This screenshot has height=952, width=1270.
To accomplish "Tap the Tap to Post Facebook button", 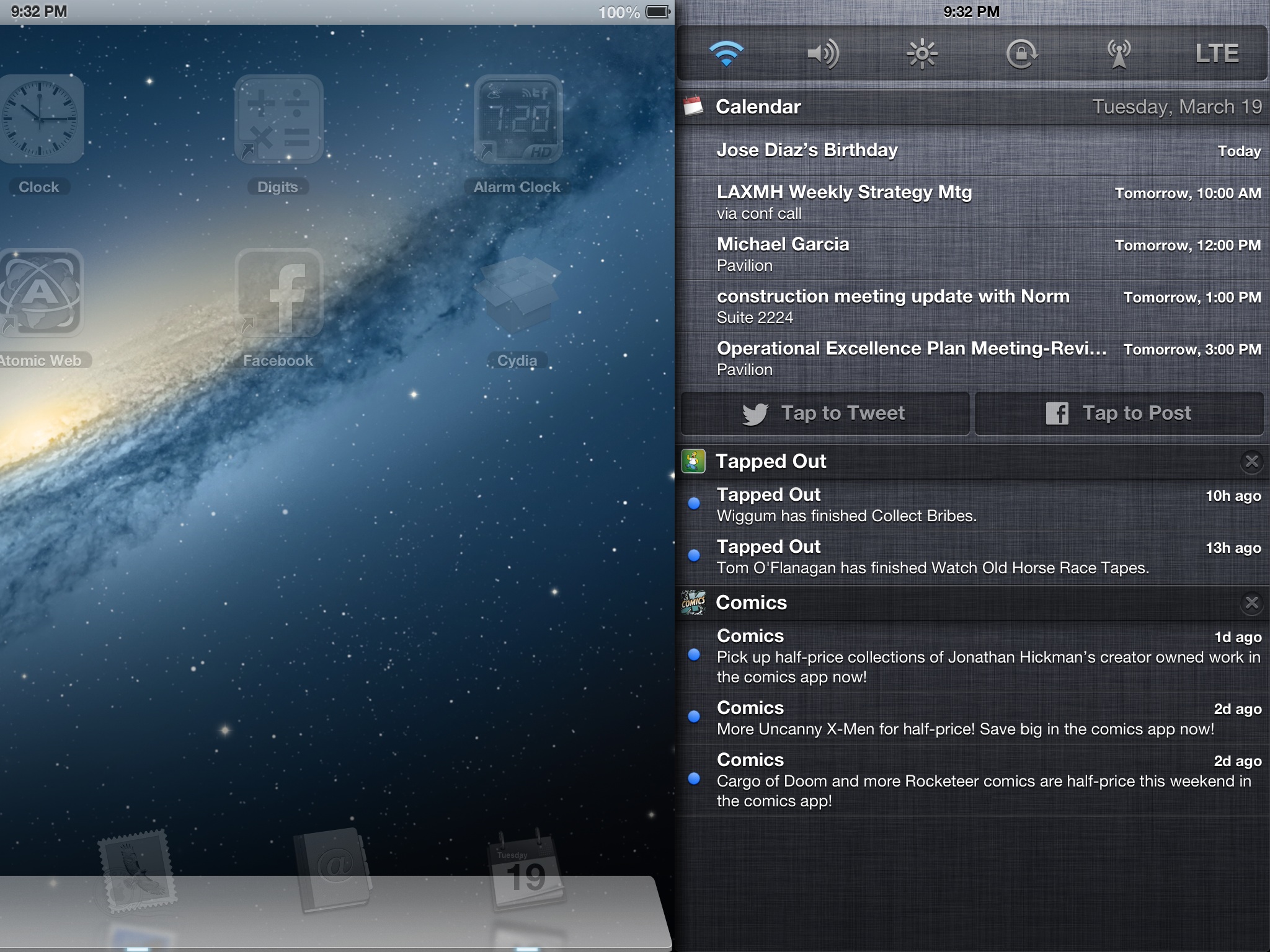I will (x=1119, y=413).
